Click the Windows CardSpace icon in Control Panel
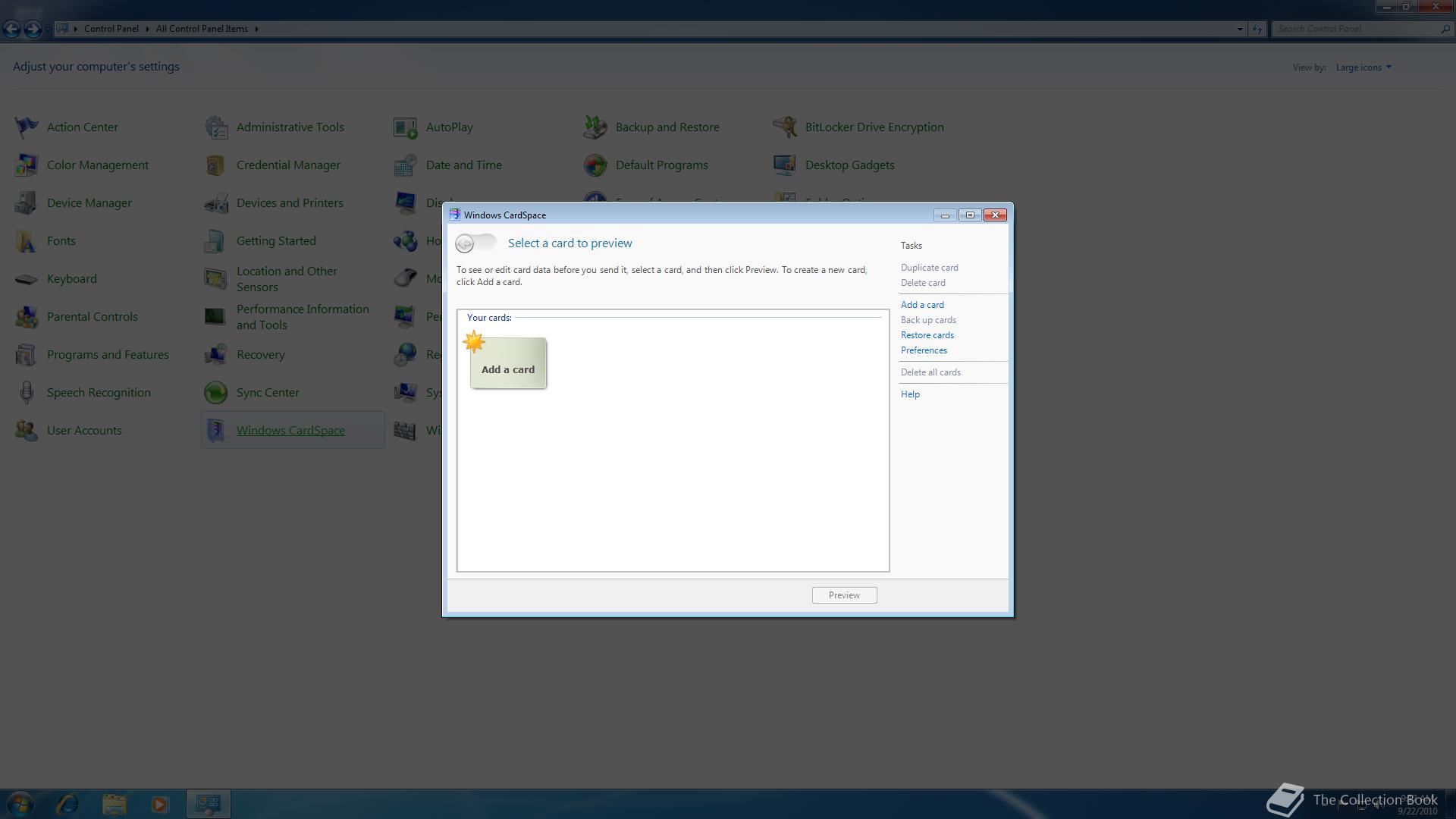Screen dimensions: 1456x819 (x=216, y=430)
